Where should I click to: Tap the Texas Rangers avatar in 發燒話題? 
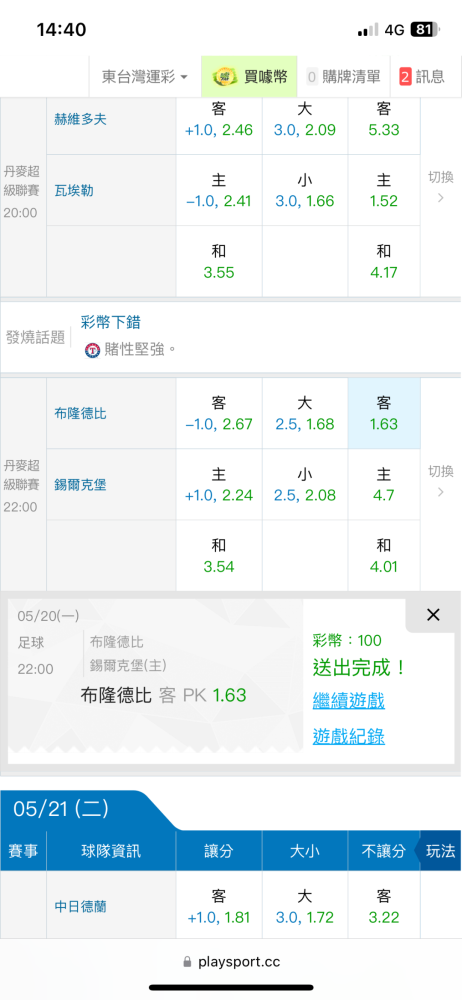[93, 349]
